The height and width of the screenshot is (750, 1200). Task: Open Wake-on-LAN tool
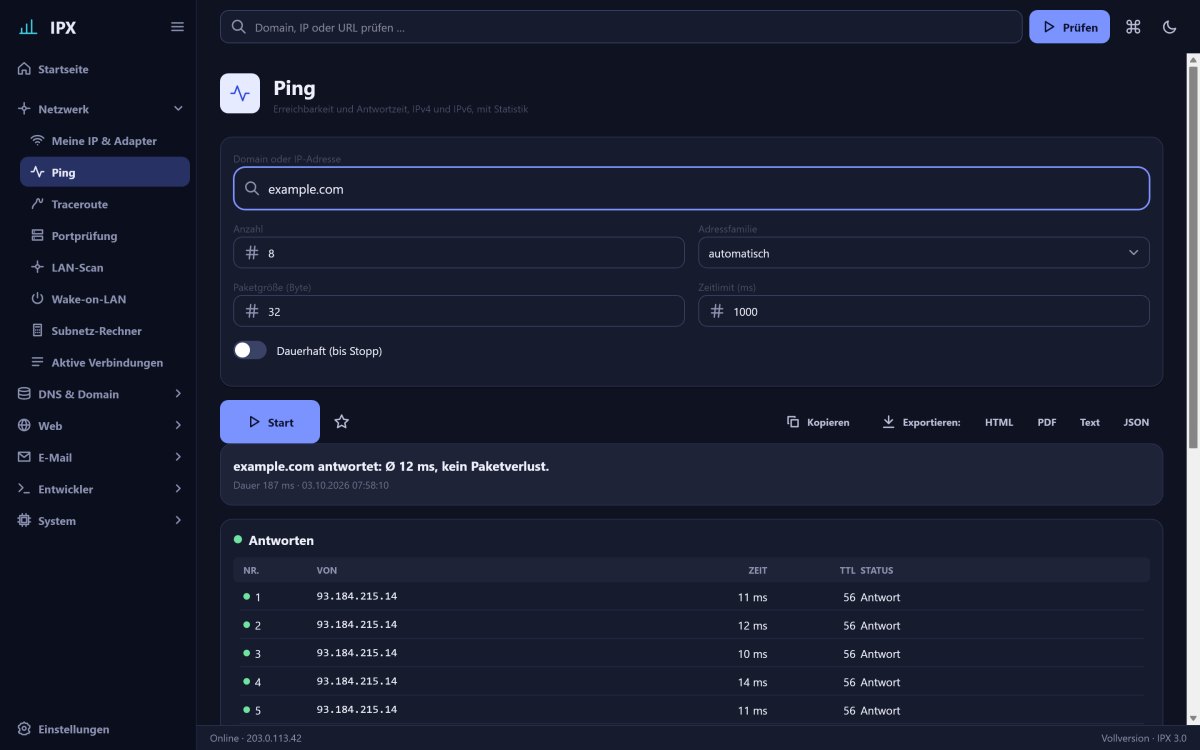pos(104,299)
